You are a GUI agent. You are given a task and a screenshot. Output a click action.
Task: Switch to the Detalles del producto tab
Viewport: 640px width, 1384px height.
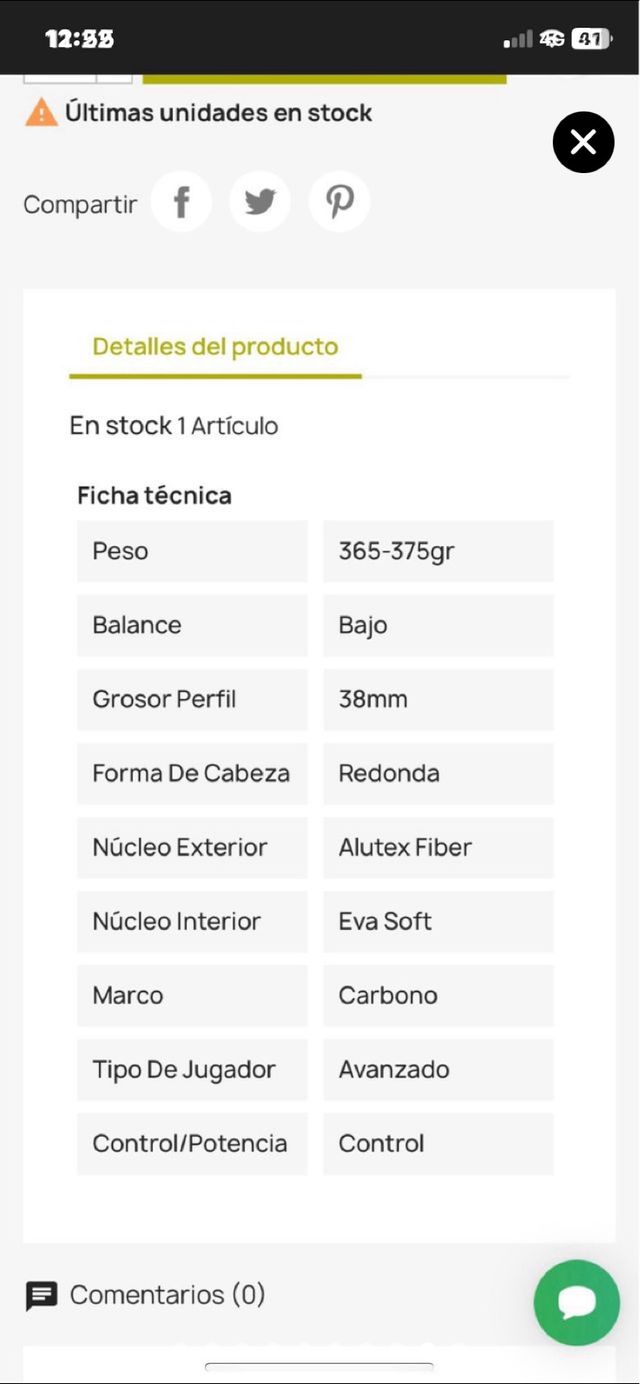pos(215,347)
